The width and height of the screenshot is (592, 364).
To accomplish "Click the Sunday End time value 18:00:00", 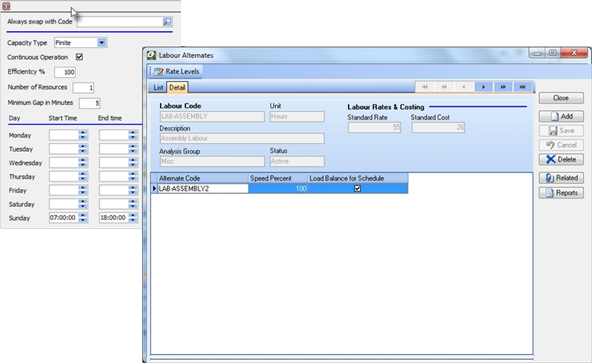I will tap(113, 218).
